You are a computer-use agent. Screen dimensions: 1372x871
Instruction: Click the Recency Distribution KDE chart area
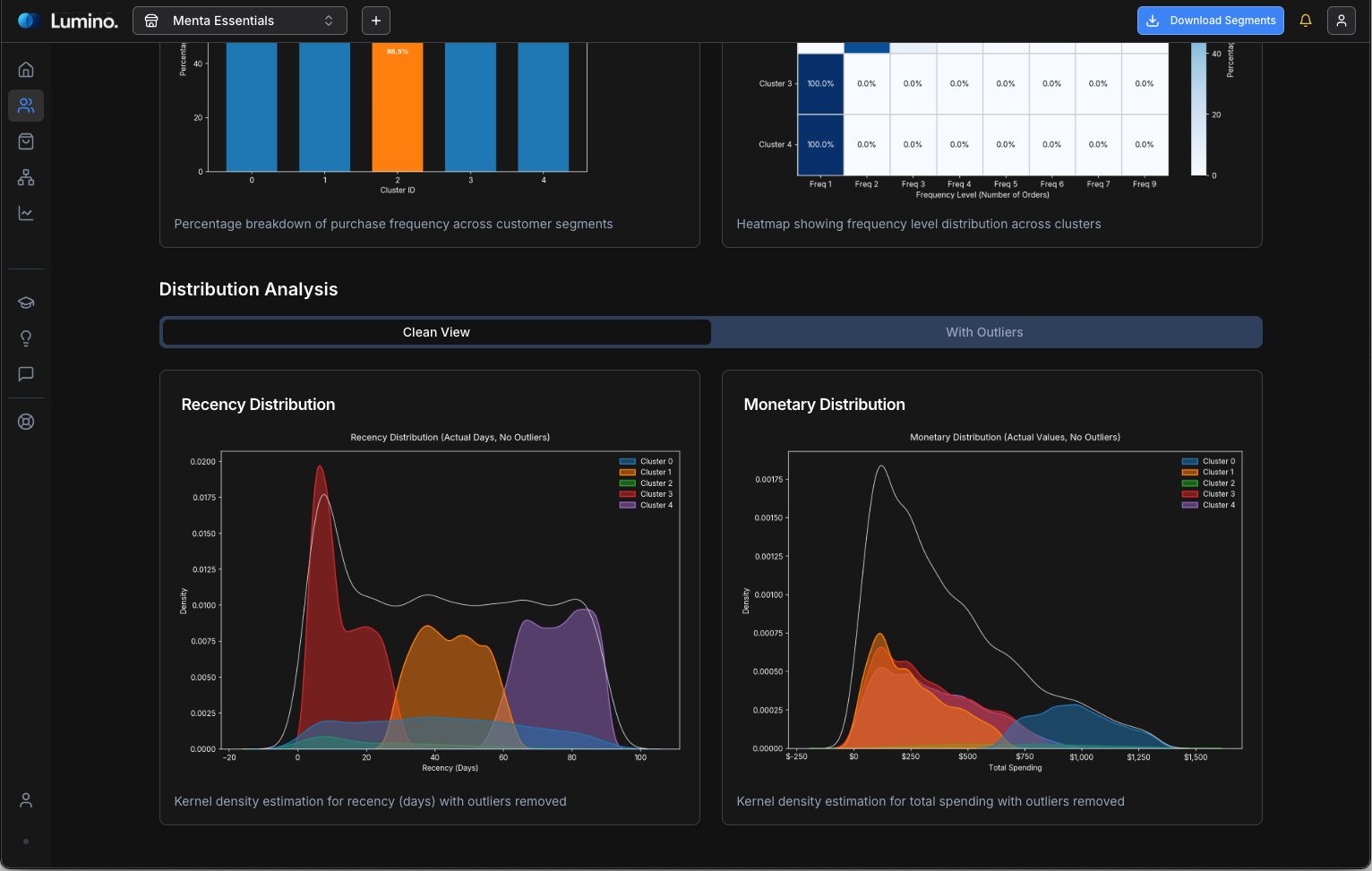pos(450,600)
